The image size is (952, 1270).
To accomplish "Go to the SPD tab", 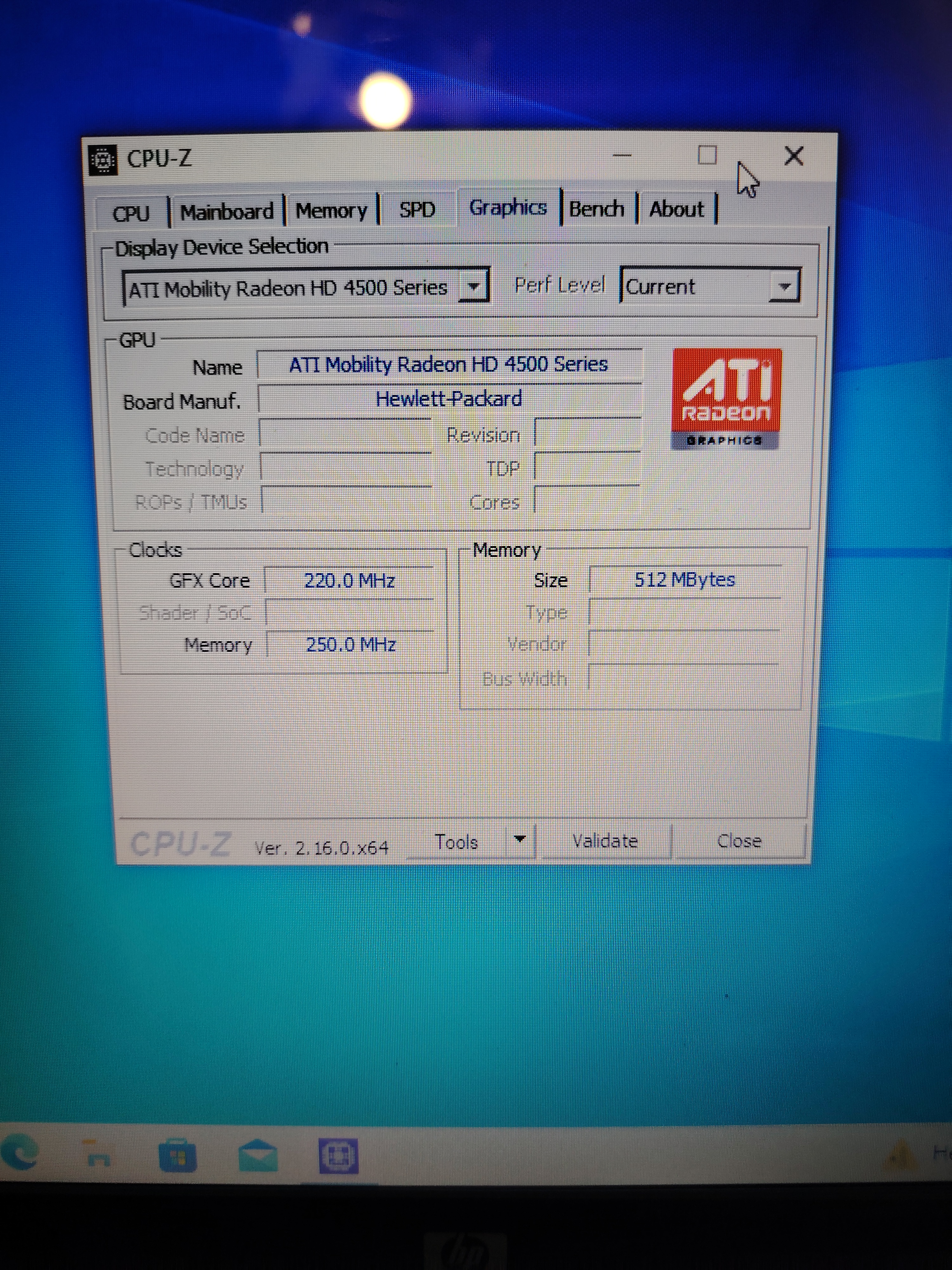I will [x=417, y=210].
